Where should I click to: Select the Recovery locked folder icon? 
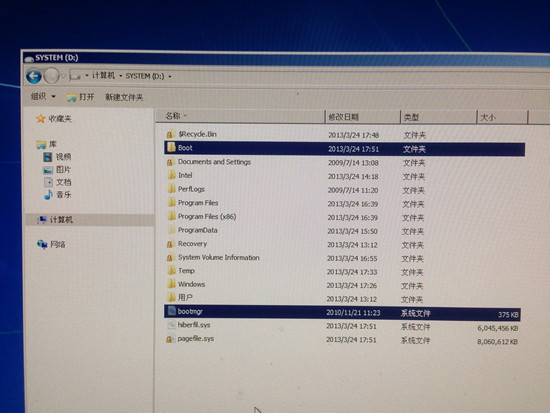click(x=170, y=244)
